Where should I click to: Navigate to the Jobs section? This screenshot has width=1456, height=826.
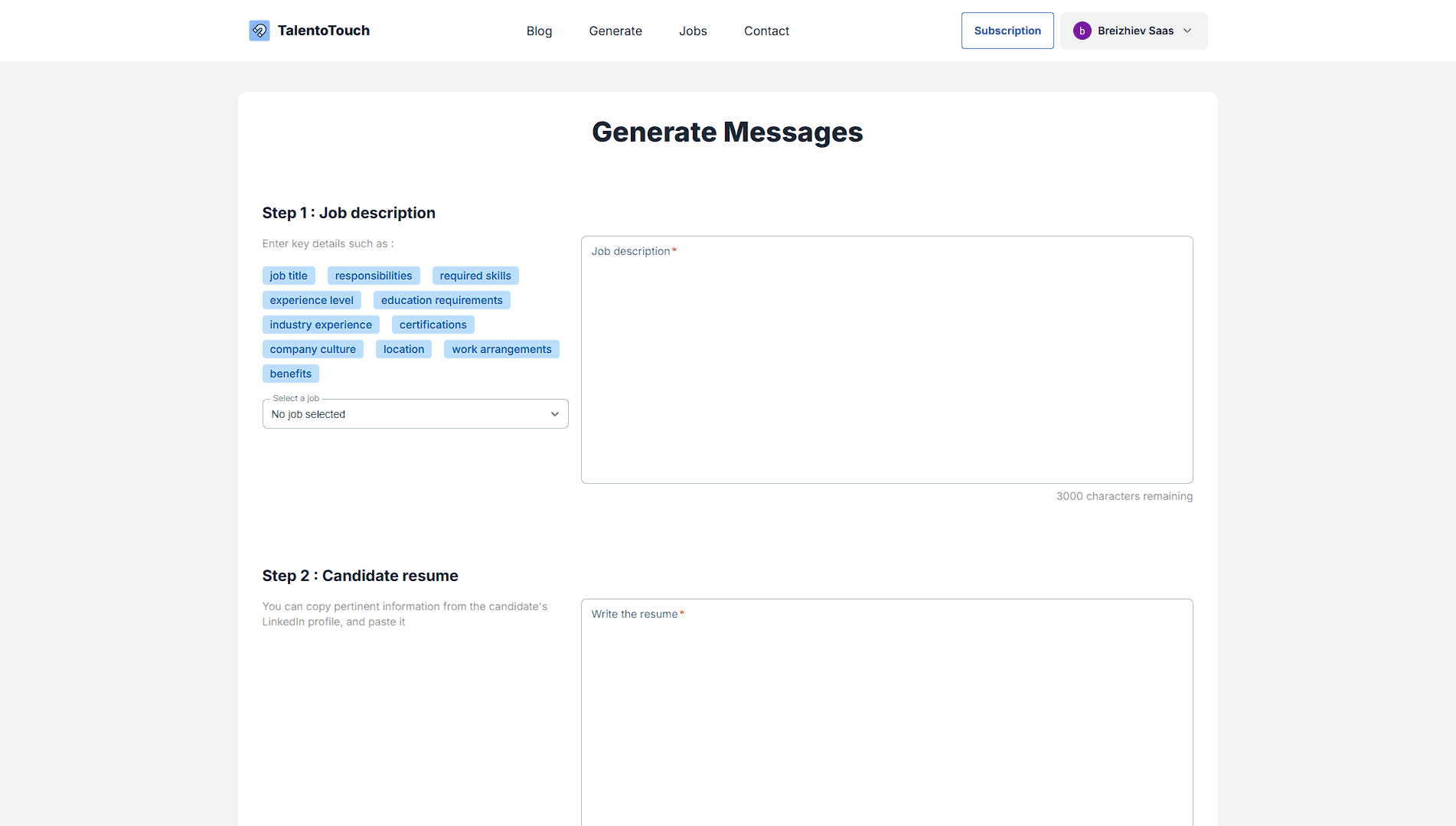[693, 31]
